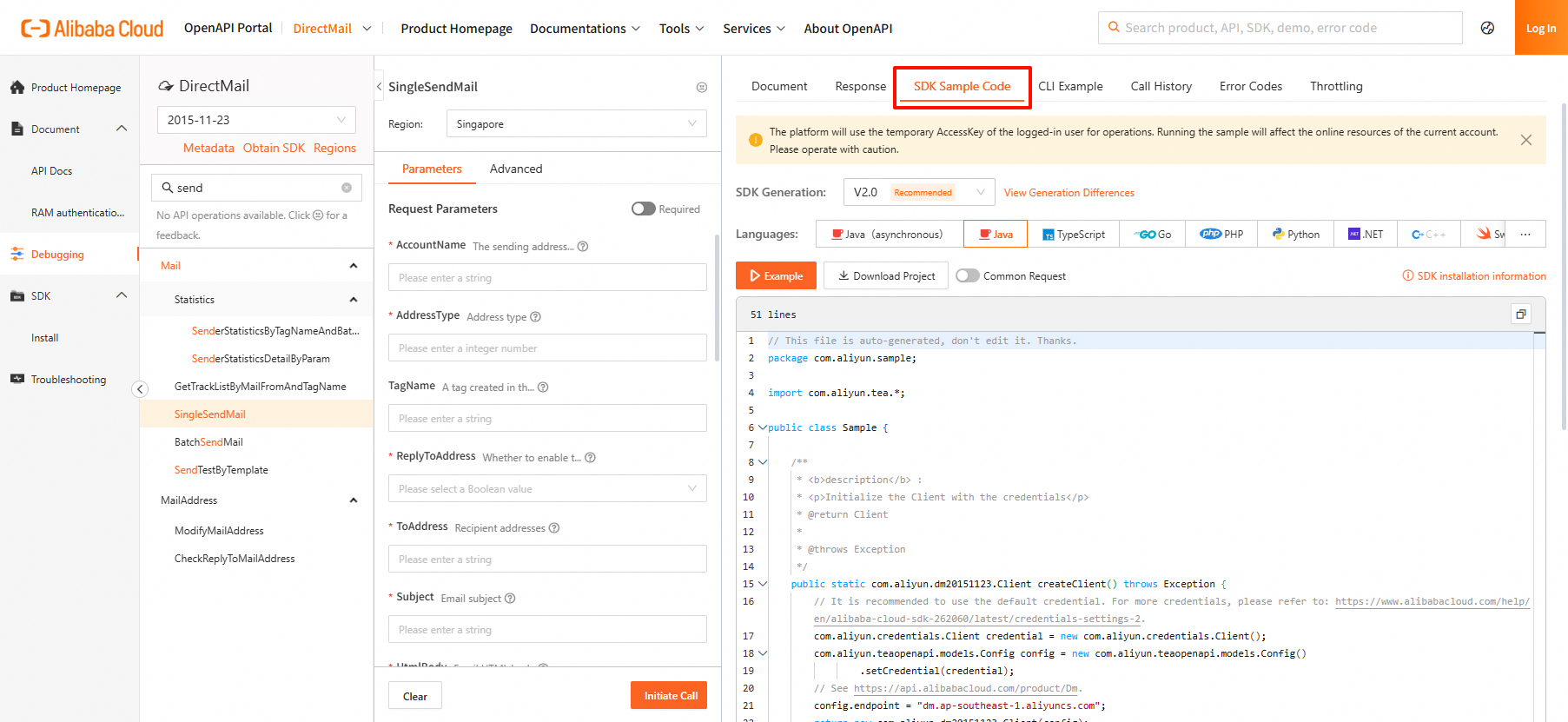1568x722 pixels.
Task: Click the Clear button
Action: point(415,696)
